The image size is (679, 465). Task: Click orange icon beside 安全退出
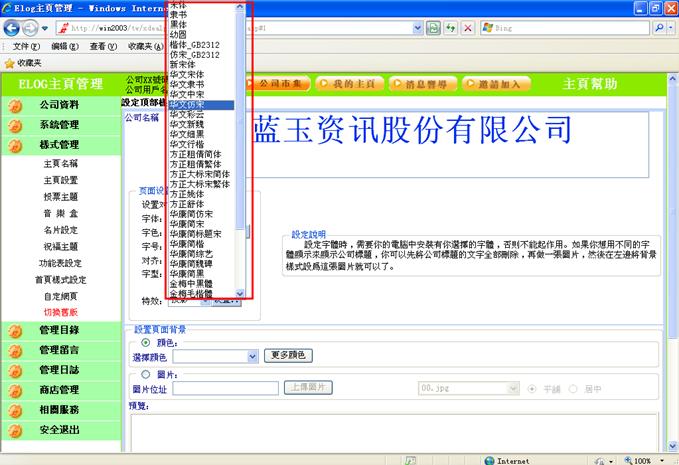[14, 429]
